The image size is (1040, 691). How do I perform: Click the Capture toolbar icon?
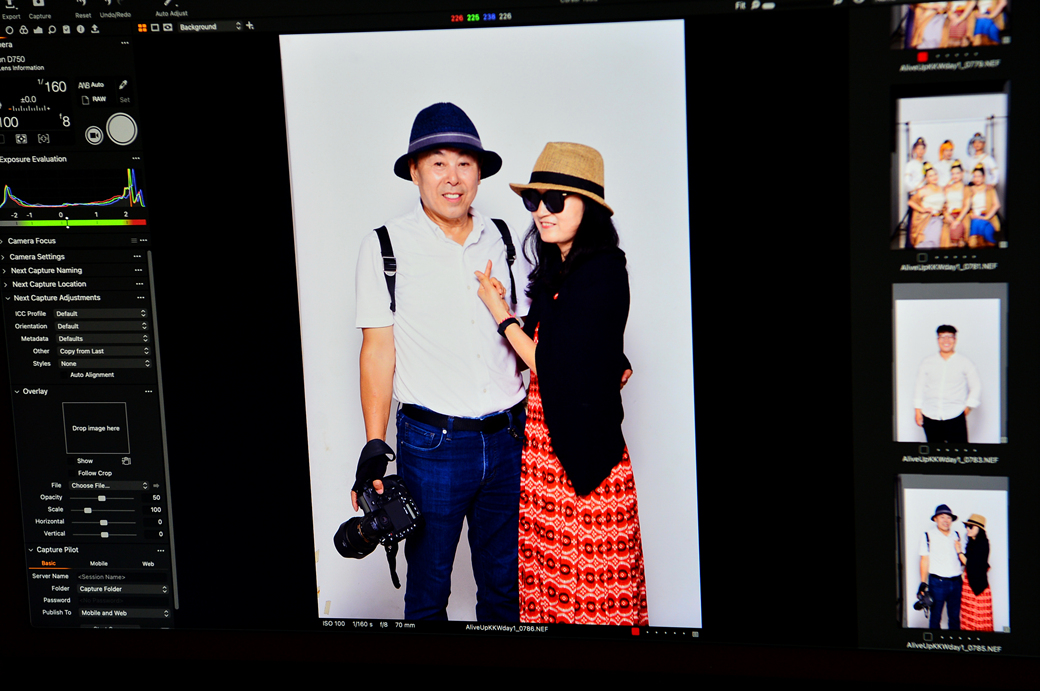[38, 3]
